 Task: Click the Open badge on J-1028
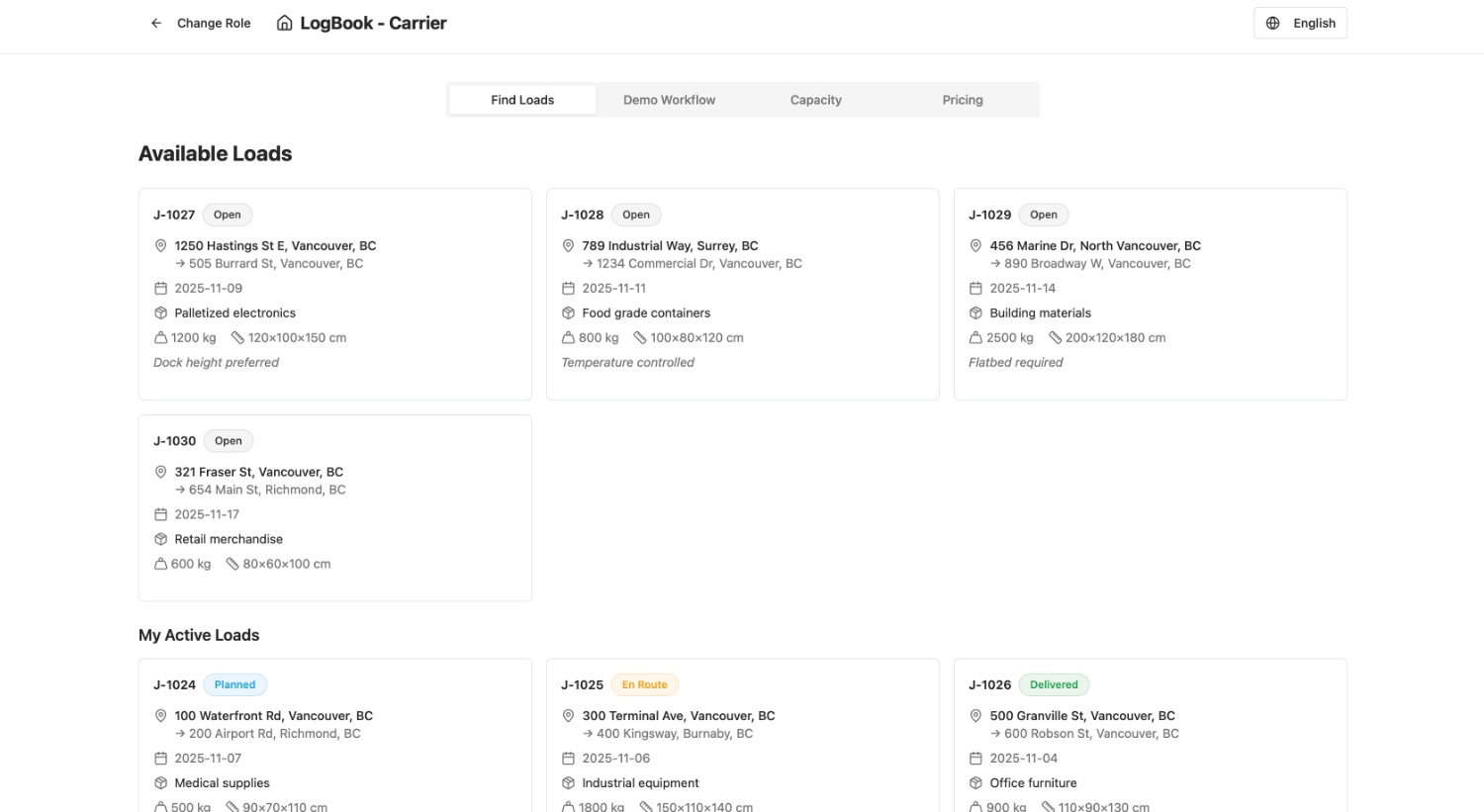pos(636,215)
